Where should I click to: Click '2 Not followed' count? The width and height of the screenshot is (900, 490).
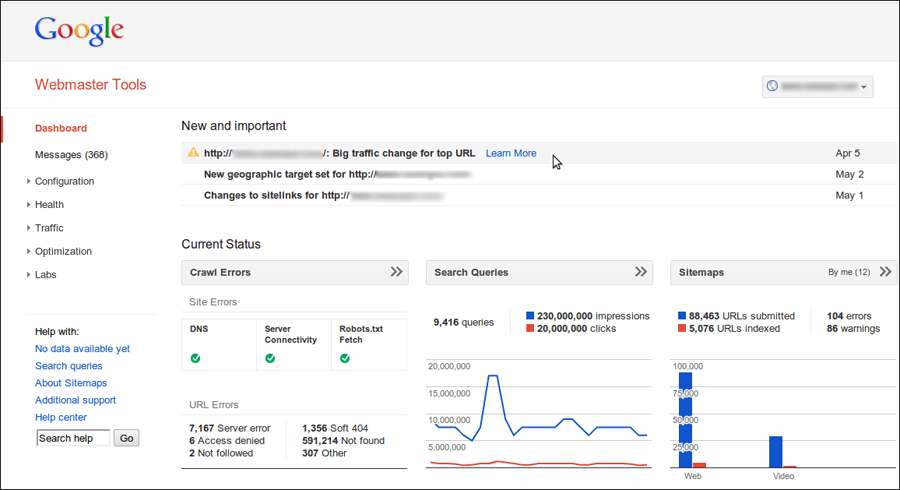point(221,453)
